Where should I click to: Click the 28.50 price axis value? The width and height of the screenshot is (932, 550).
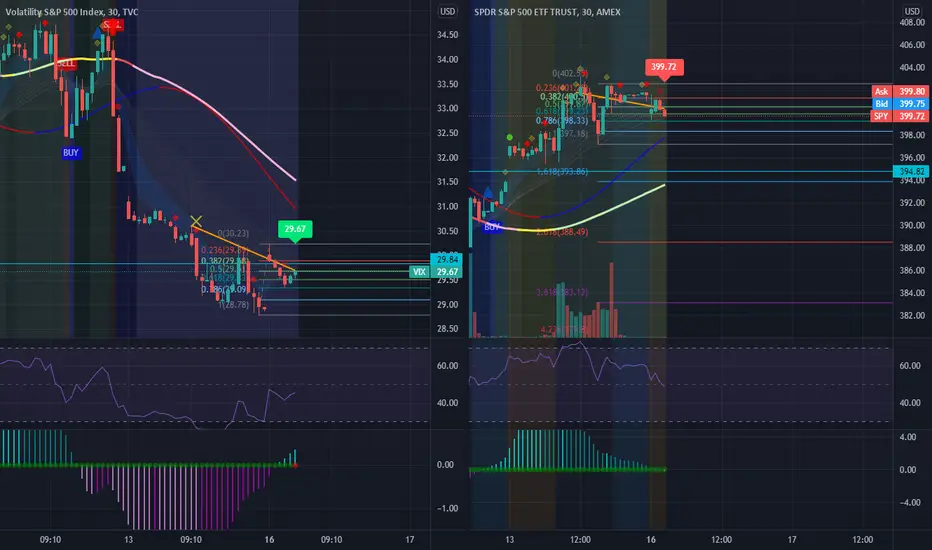pos(447,329)
